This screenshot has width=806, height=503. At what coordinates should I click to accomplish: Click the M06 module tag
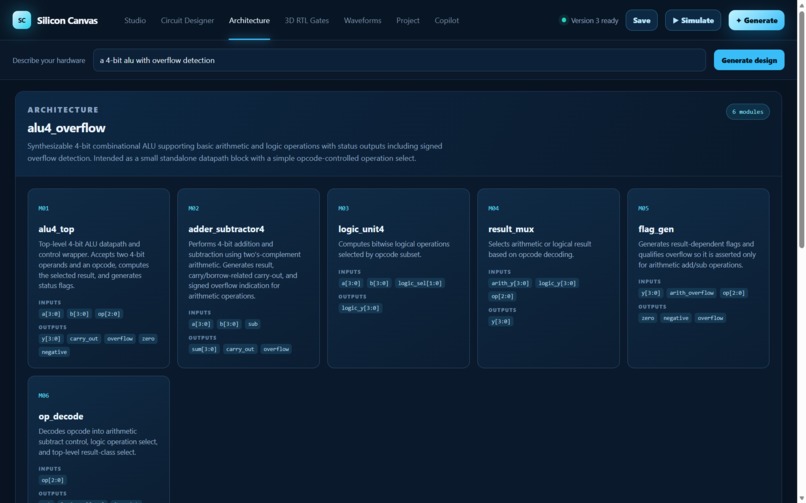[44, 396]
